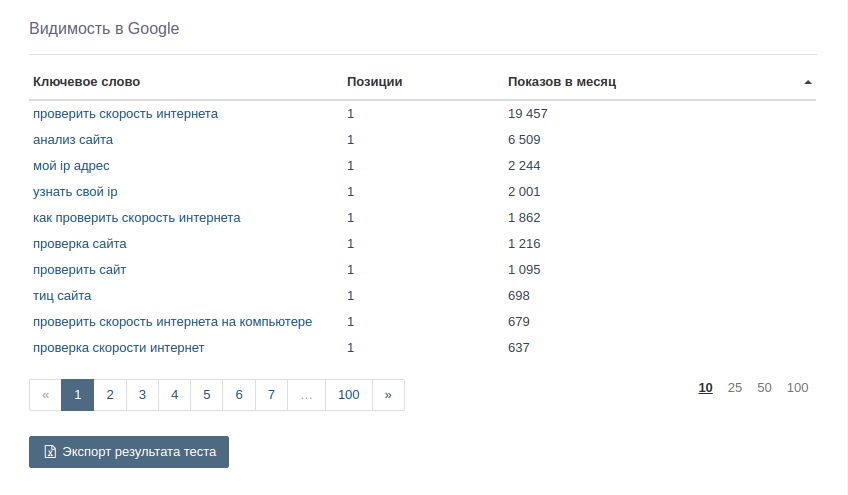Click the pagination ellipsis item

(305, 395)
